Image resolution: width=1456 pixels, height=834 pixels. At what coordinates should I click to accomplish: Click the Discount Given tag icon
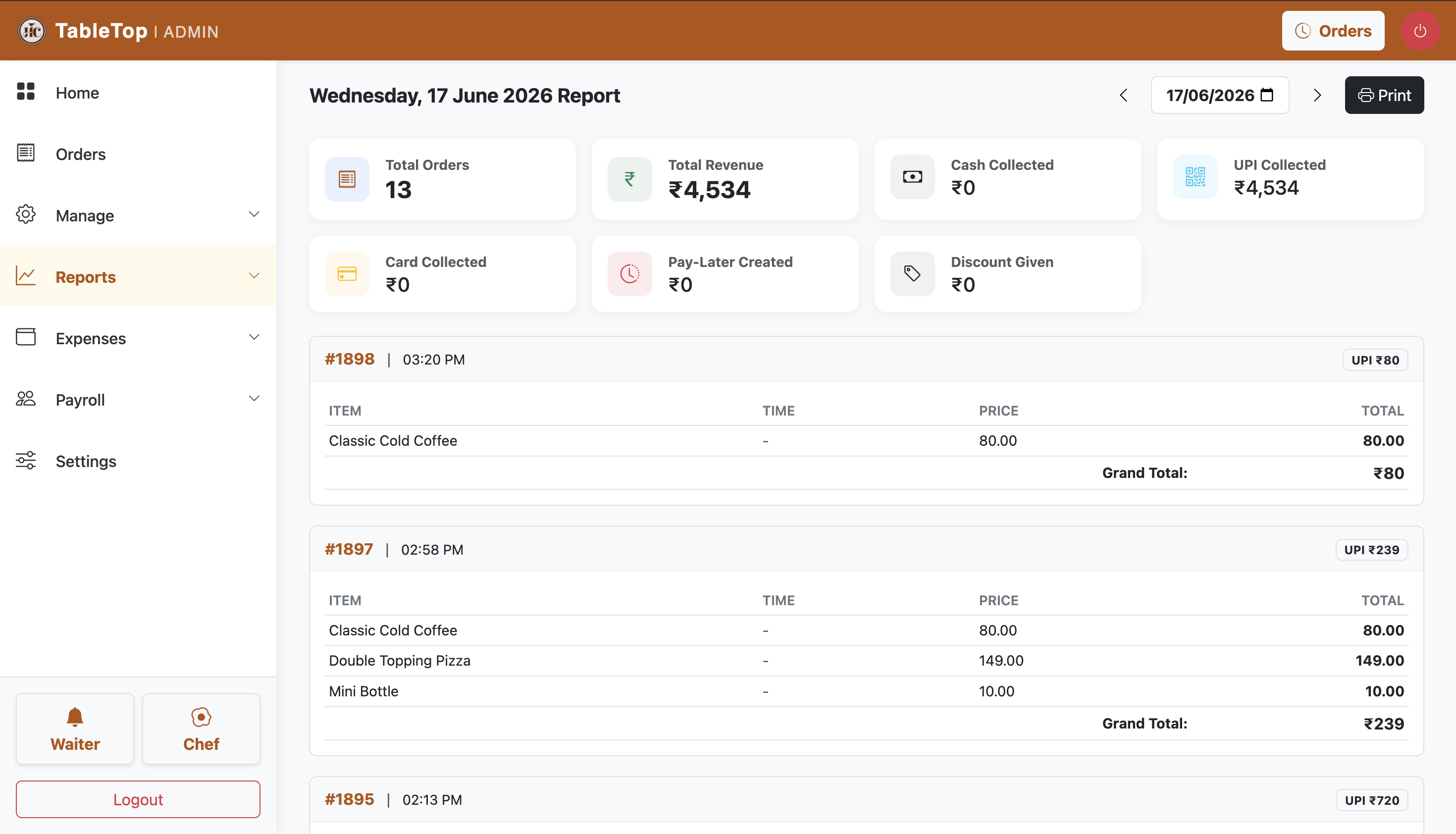point(912,274)
